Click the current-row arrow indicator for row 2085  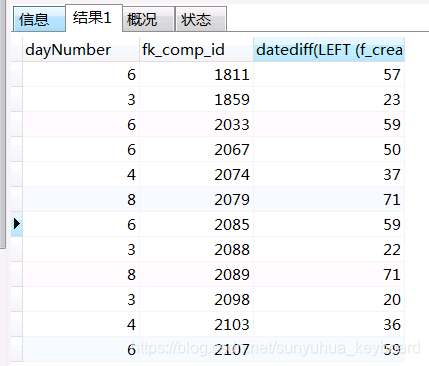[x=17, y=224]
